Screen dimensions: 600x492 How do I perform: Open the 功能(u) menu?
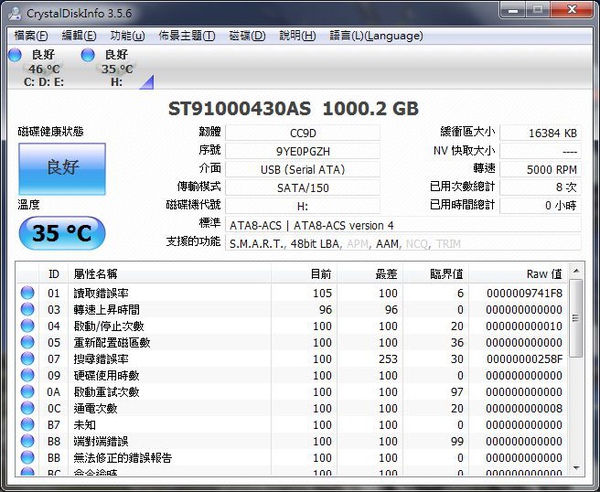click(x=127, y=36)
